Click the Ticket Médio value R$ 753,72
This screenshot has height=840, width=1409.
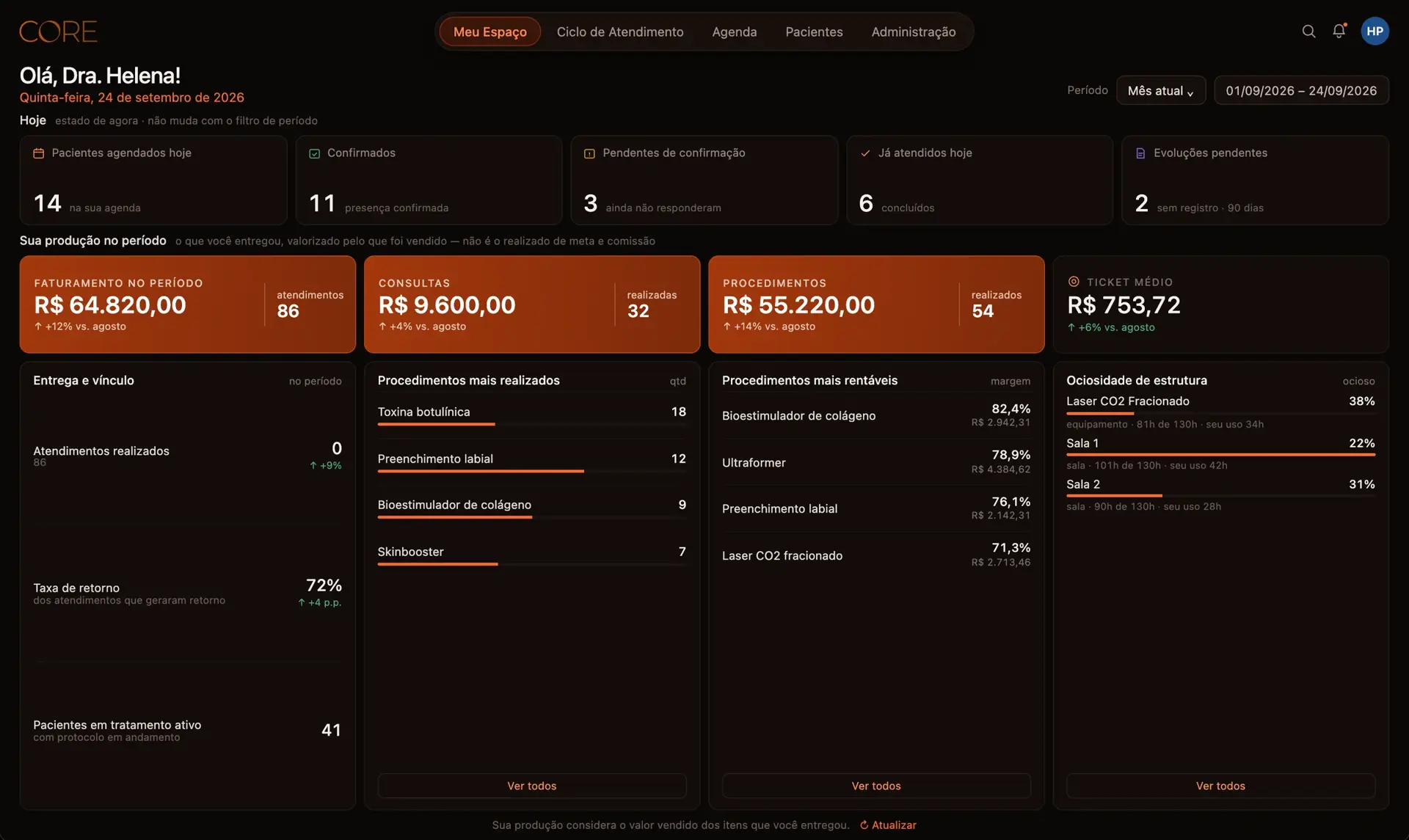[1124, 305]
